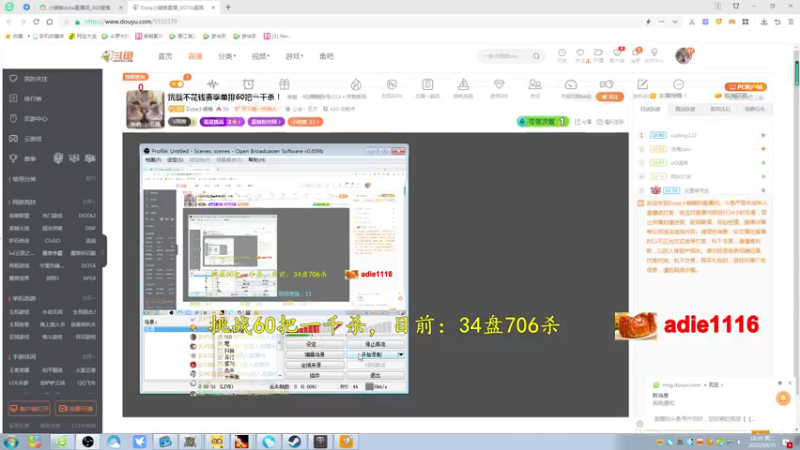This screenshot has height=450, width=800.
Task: Expand 全部 in 单机热游 section
Action: coord(89,298)
